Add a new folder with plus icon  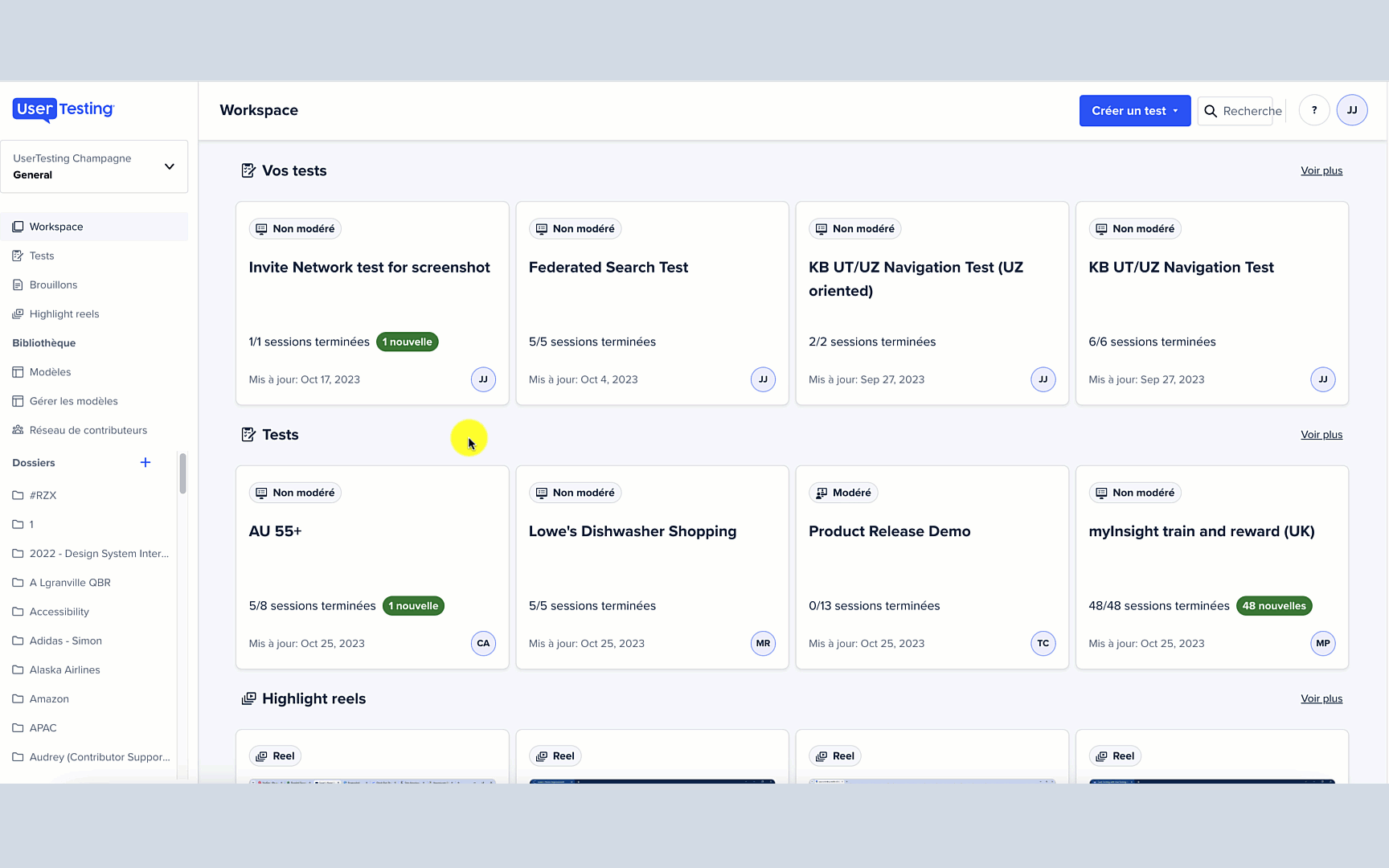(x=145, y=462)
